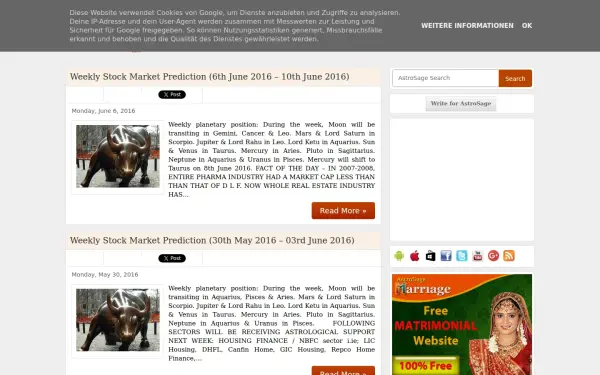Open the YouTube channel icon
The image size is (600, 375).
478,256
